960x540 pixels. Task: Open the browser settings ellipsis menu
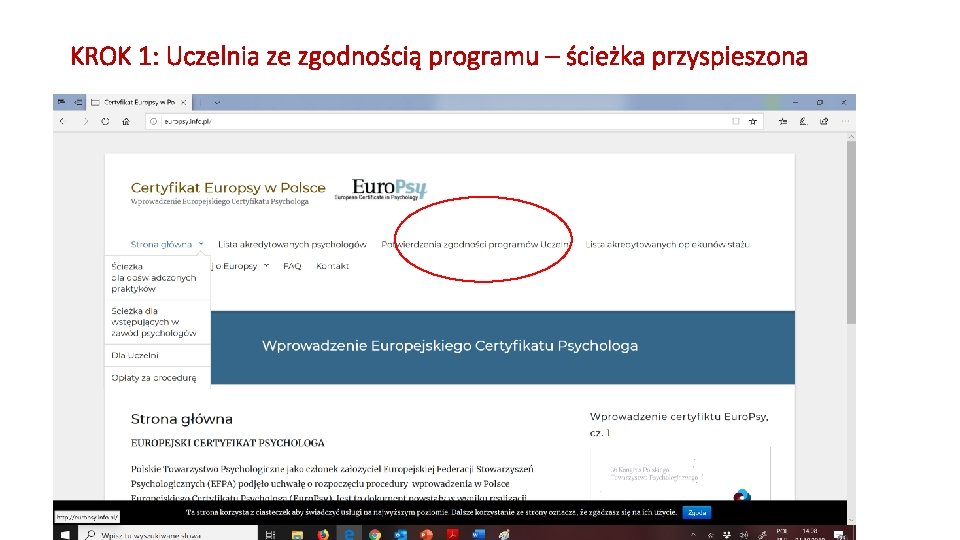click(846, 121)
